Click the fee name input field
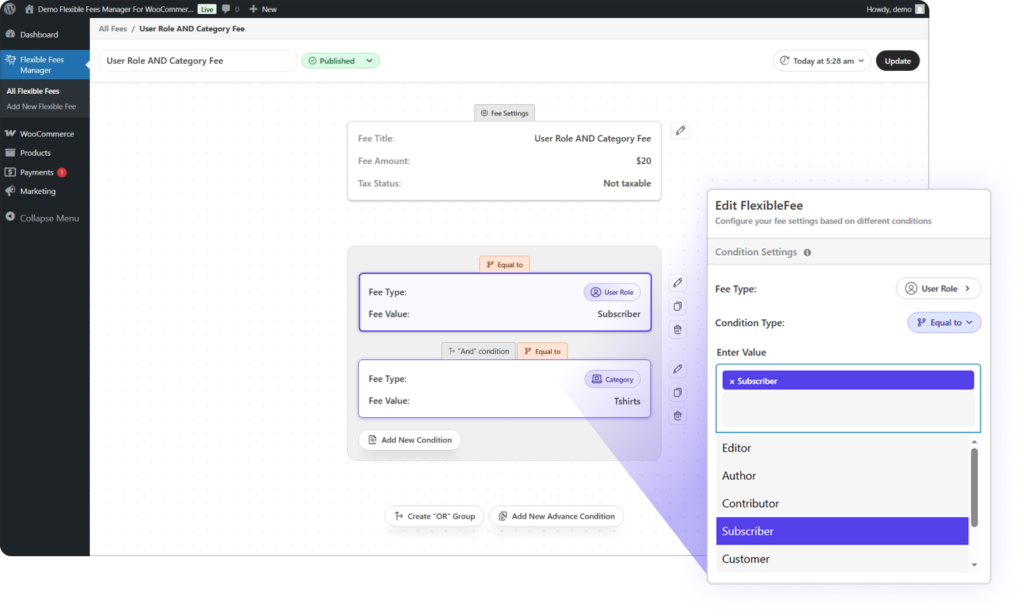This screenshot has height=616, width=1024. click(198, 61)
